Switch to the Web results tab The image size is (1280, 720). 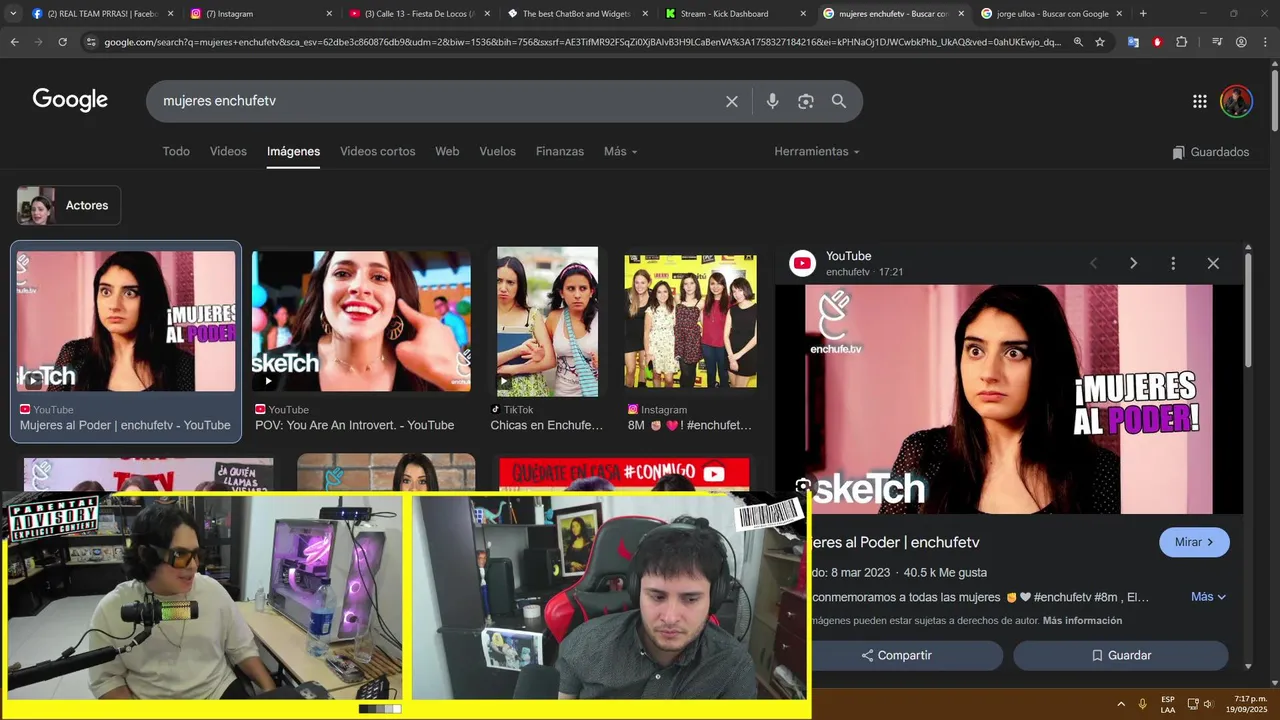pyautogui.click(x=447, y=151)
